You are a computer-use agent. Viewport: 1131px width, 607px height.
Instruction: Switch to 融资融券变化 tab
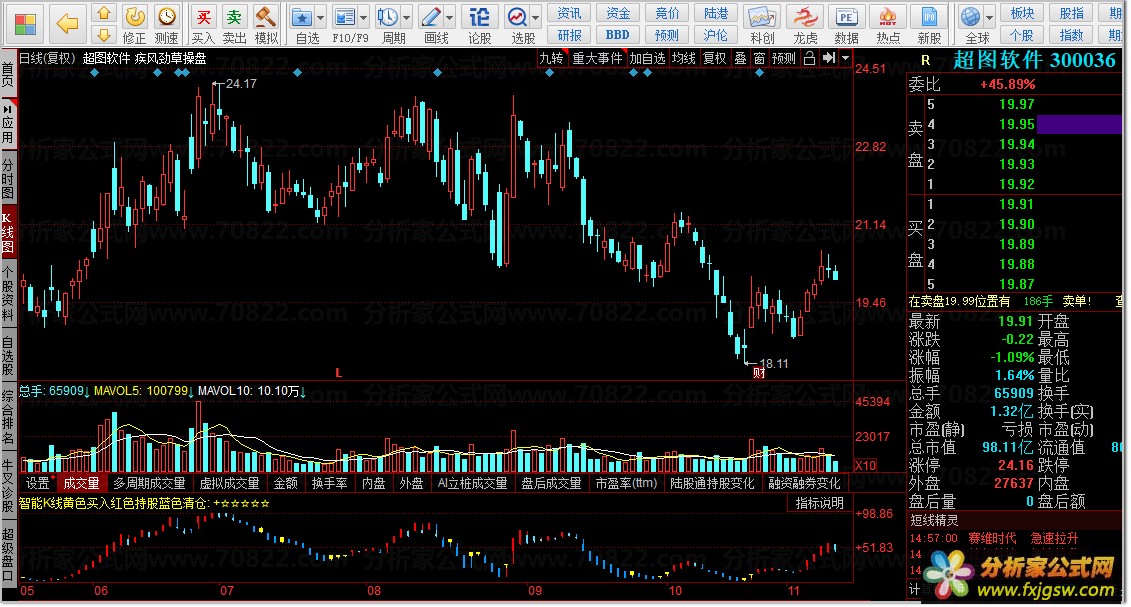coord(804,483)
